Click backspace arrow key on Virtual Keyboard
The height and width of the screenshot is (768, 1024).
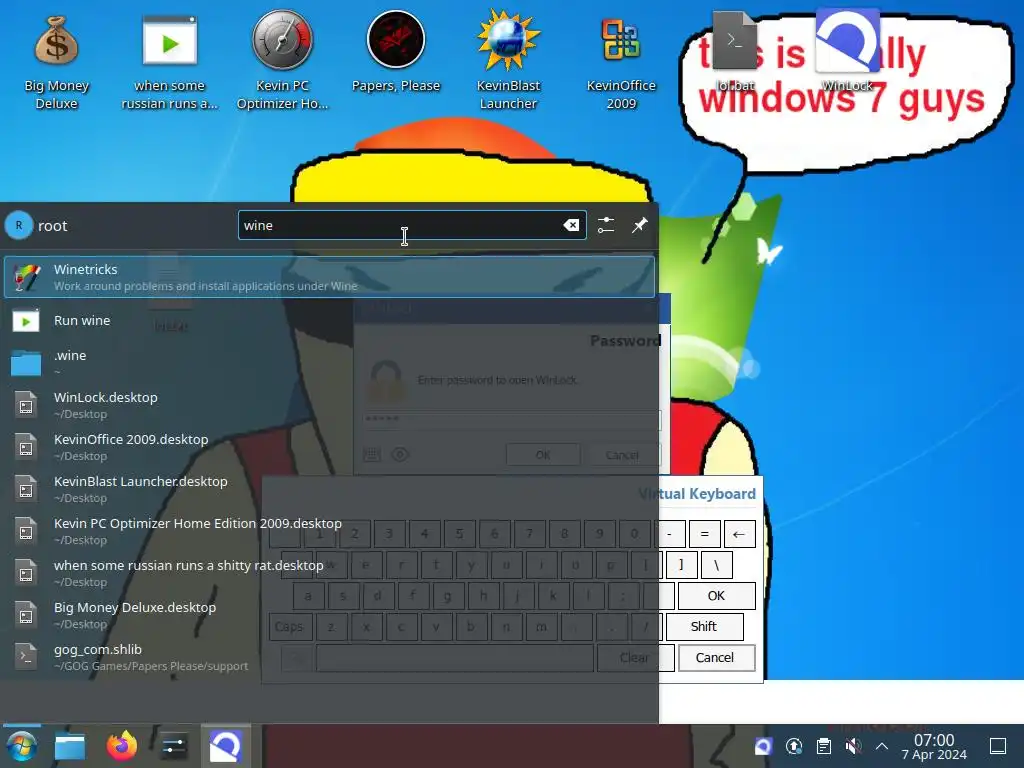coord(739,534)
